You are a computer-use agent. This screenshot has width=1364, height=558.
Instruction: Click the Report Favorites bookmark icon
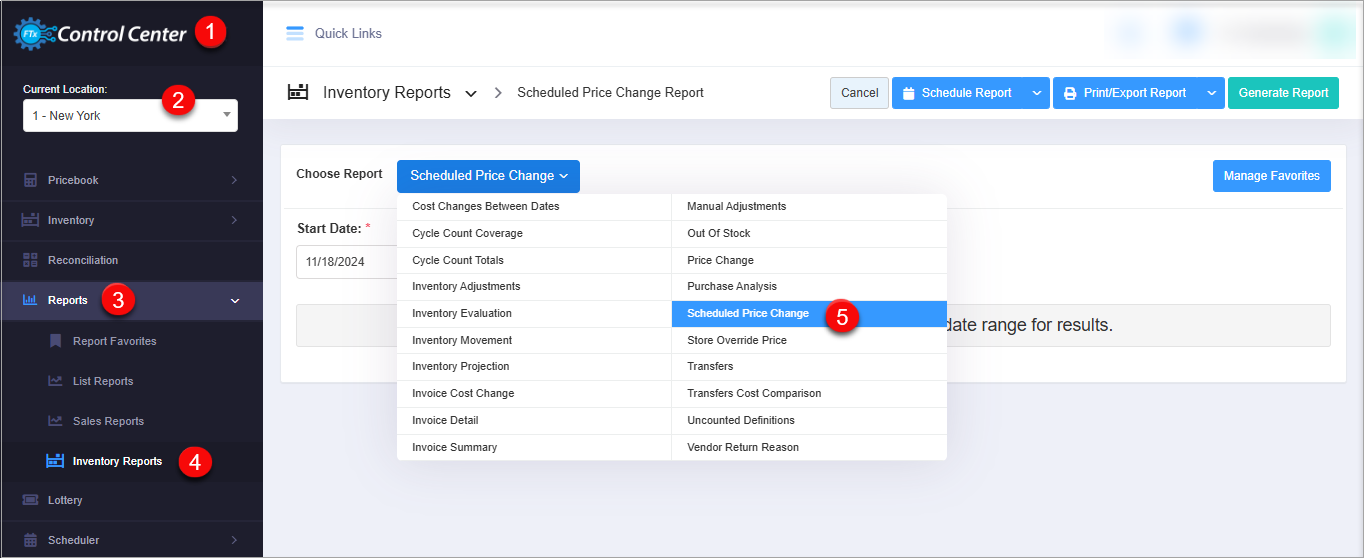[x=55, y=341]
